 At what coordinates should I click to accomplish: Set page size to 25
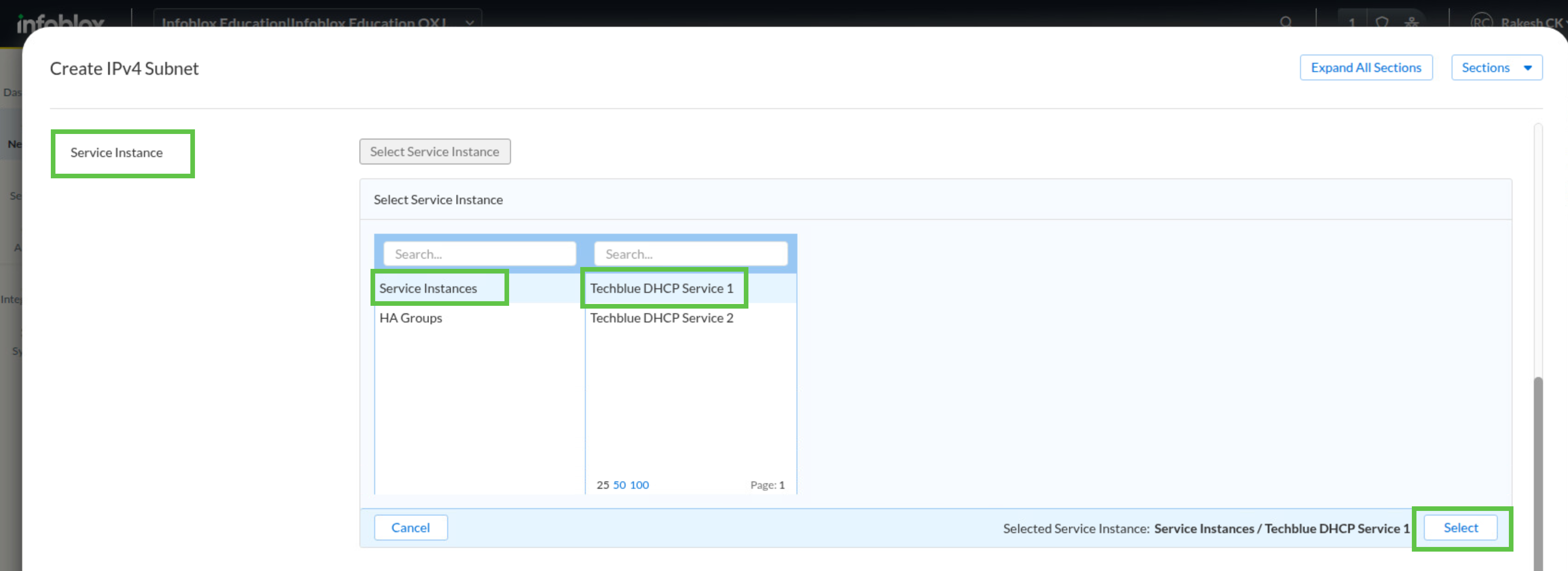point(602,485)
